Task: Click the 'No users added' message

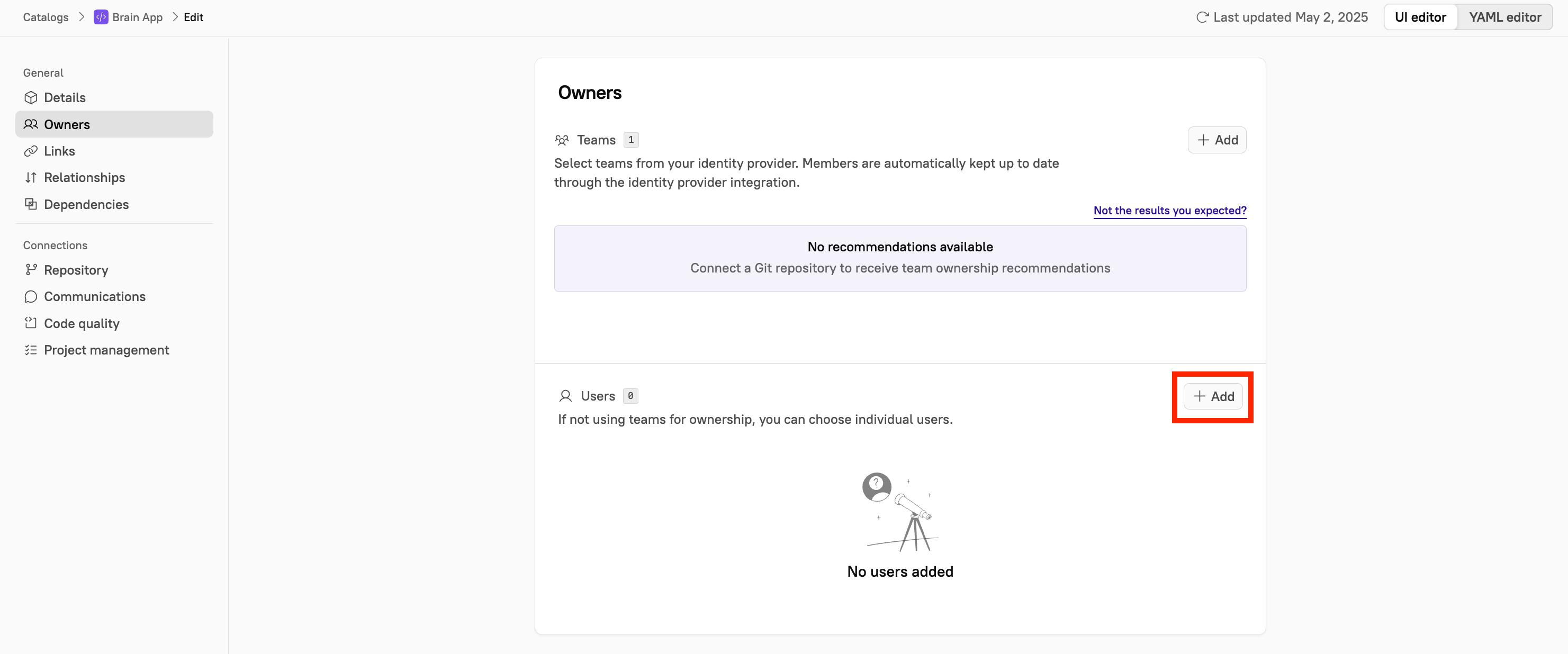Action: point(900,572)
